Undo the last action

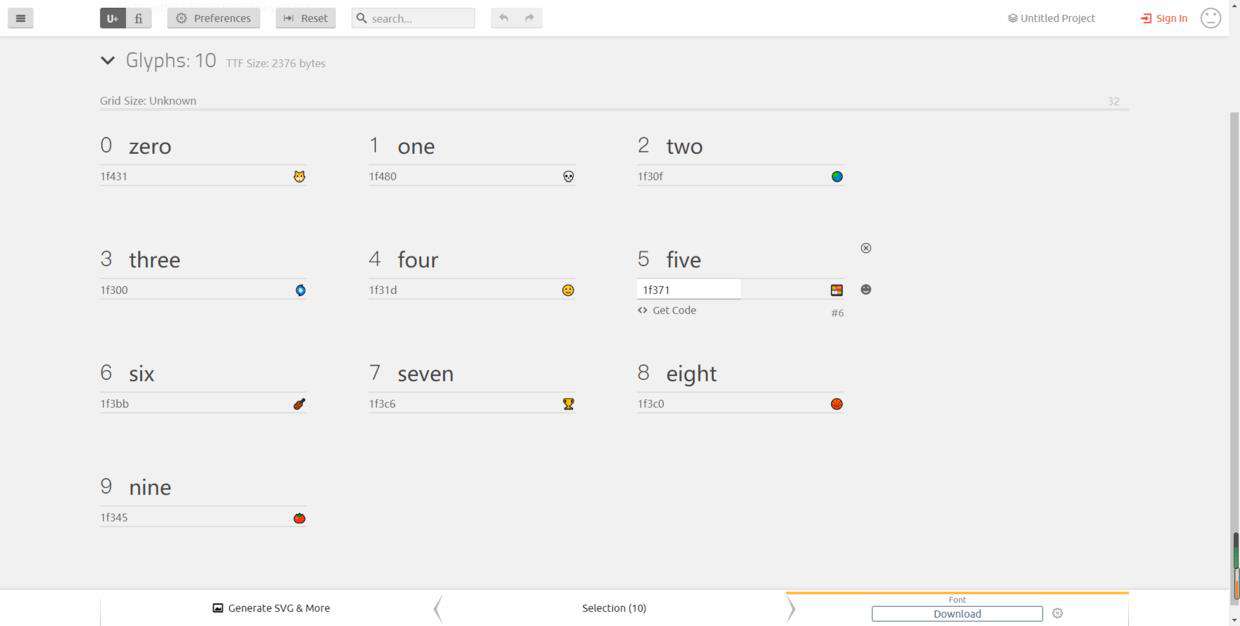(x=504, y=18)
